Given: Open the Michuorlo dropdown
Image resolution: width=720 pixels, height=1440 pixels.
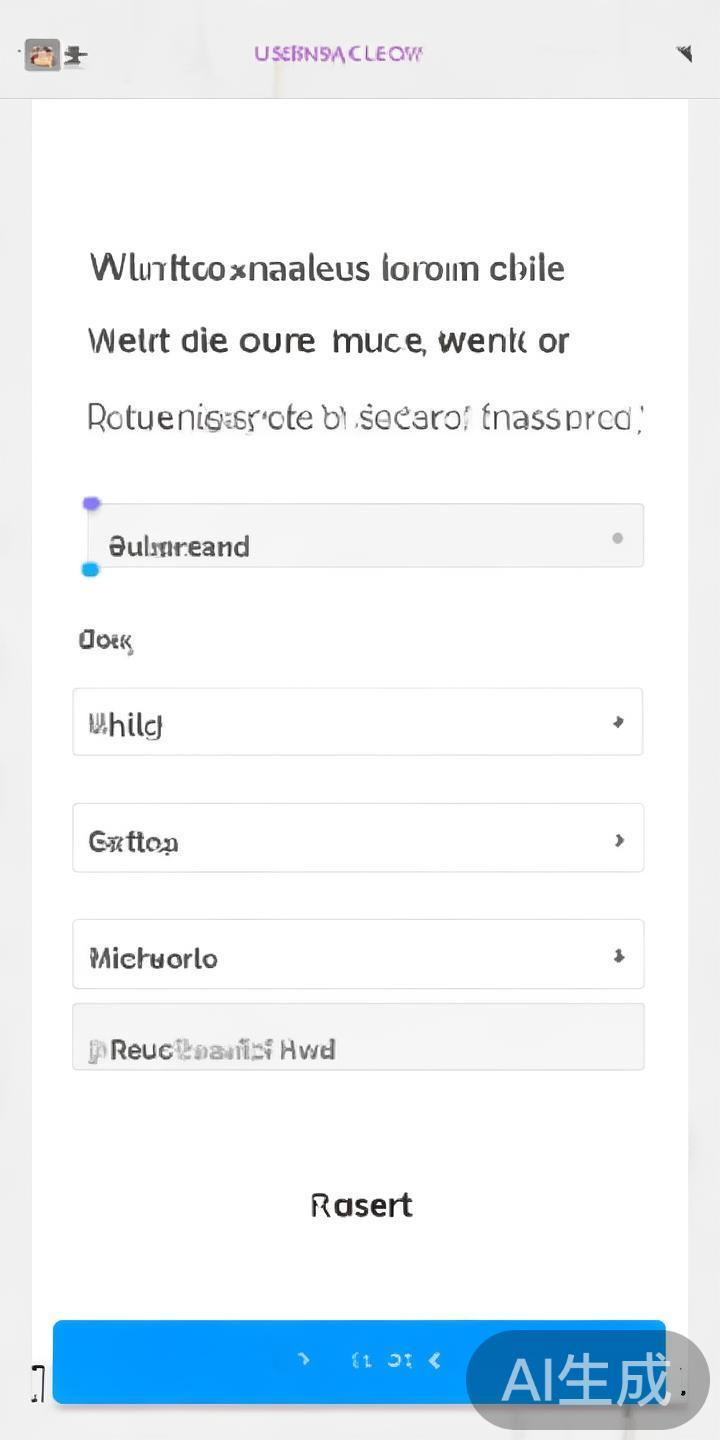Looking at the screenshot, I should point(357,955).
